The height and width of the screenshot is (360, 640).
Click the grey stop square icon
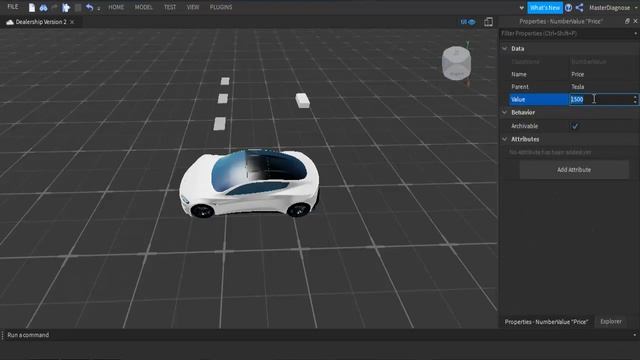78,7
